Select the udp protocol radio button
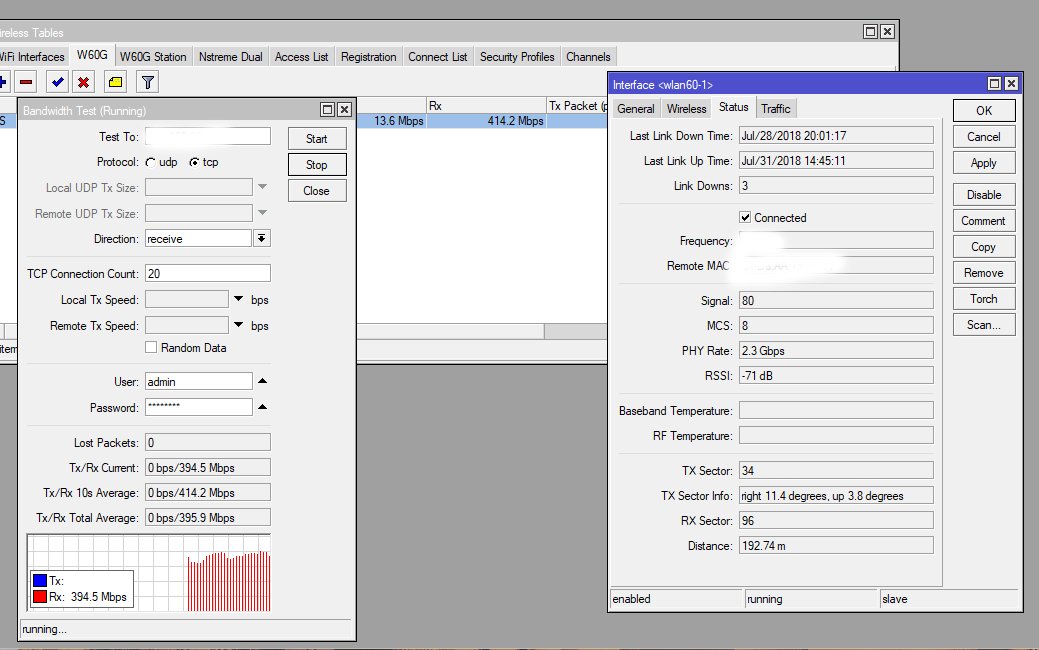 point(150,162)
